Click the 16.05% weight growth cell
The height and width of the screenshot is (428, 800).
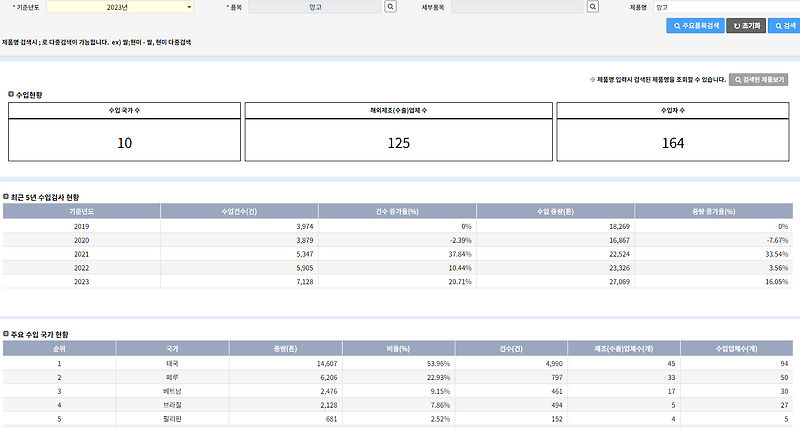pos(714,282)
